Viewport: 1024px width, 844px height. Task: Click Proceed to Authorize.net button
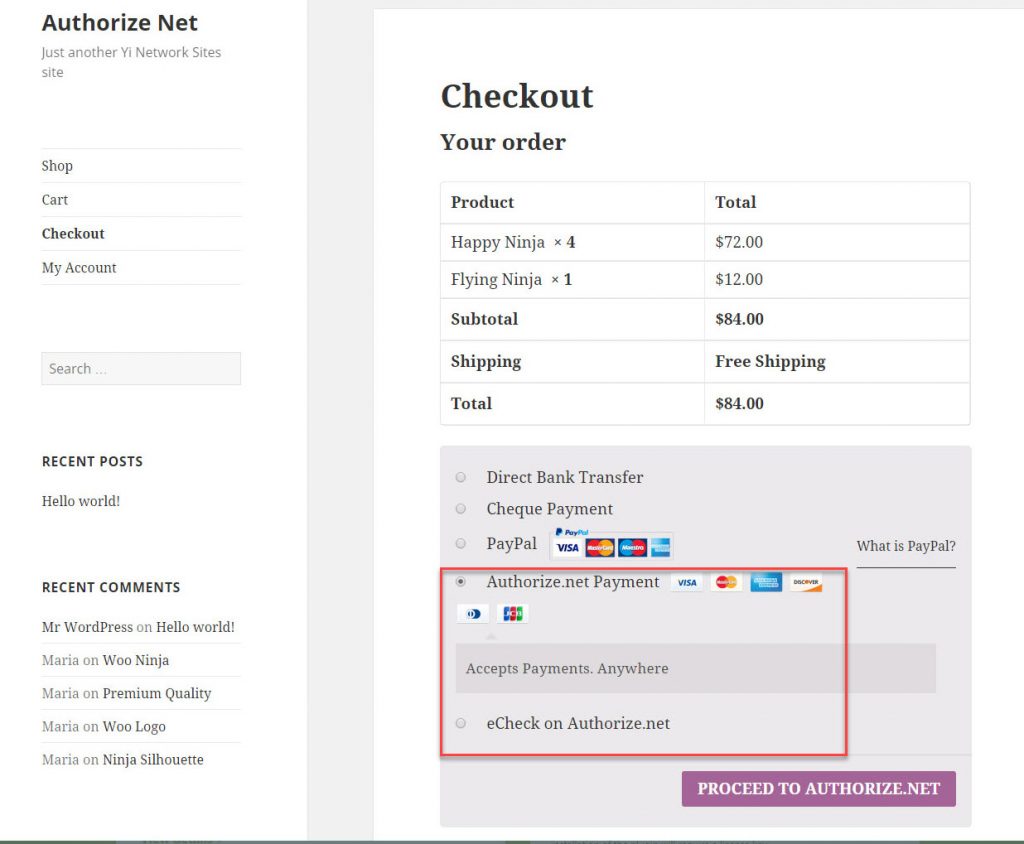(x=818, y=788)
